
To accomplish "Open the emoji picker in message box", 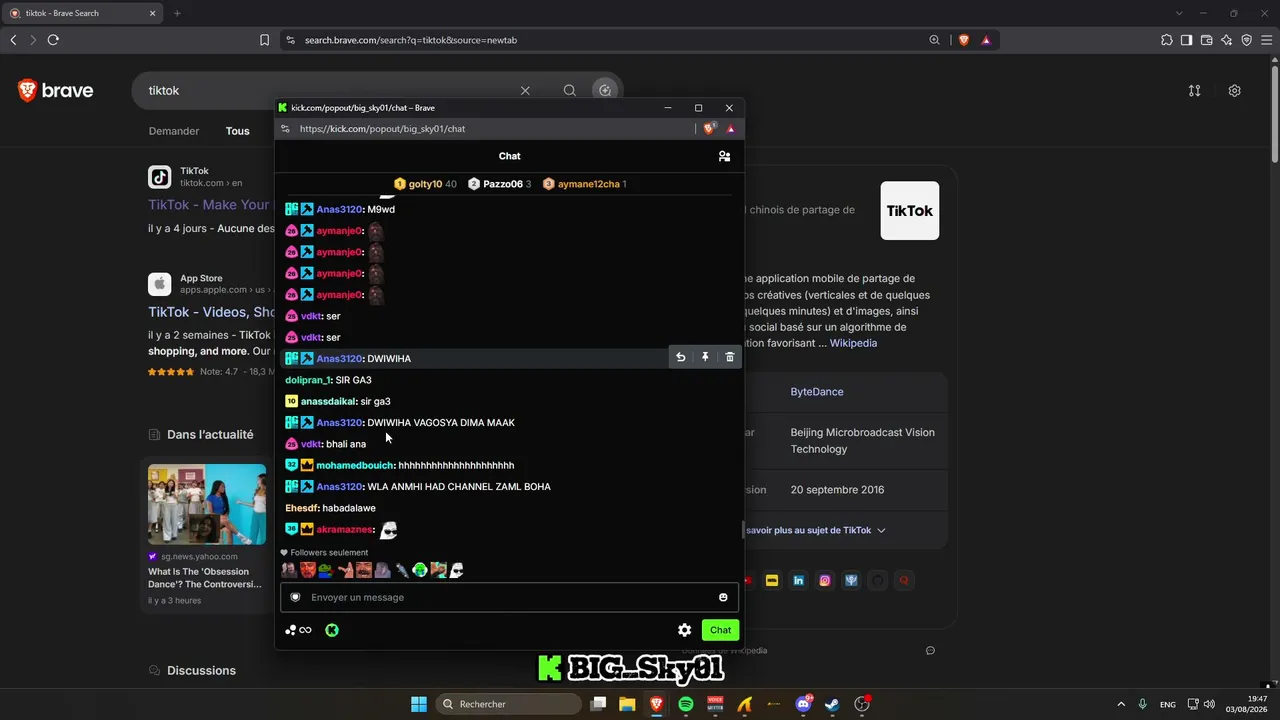I will click(x=723, y=597).
